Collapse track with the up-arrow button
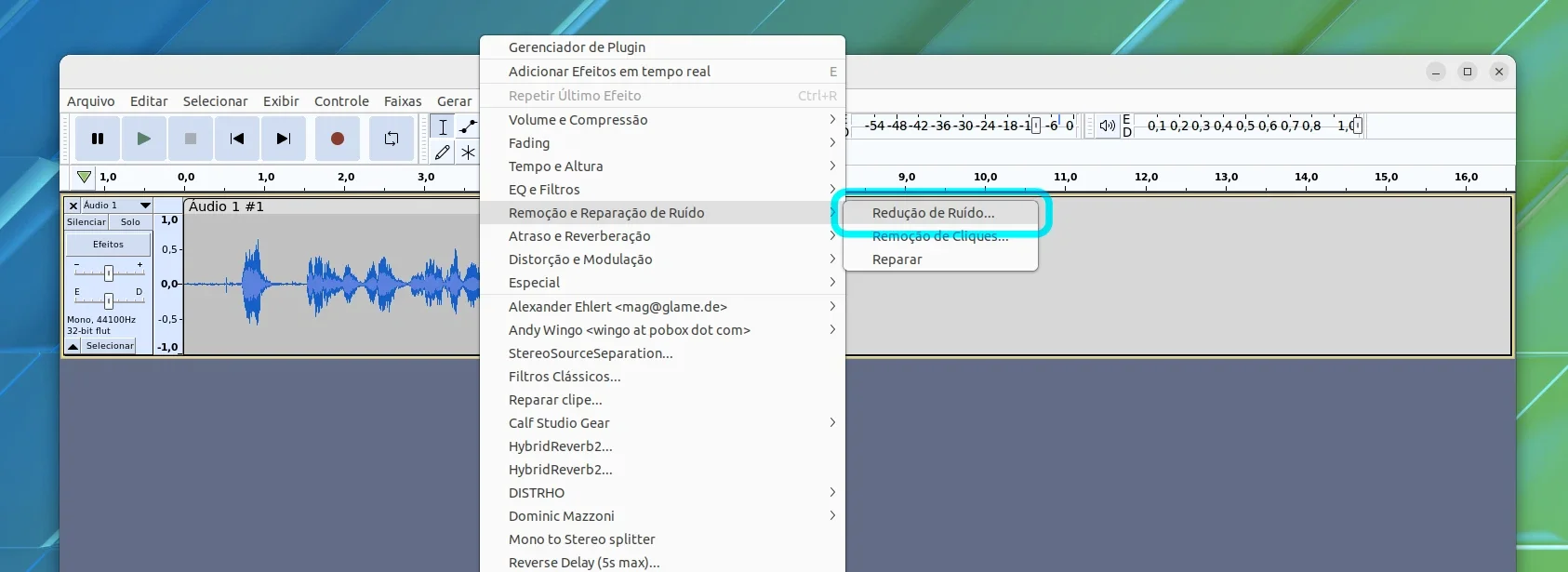Screen dimensions: 1568x572 pyautogui.click(x=73, y=346)
